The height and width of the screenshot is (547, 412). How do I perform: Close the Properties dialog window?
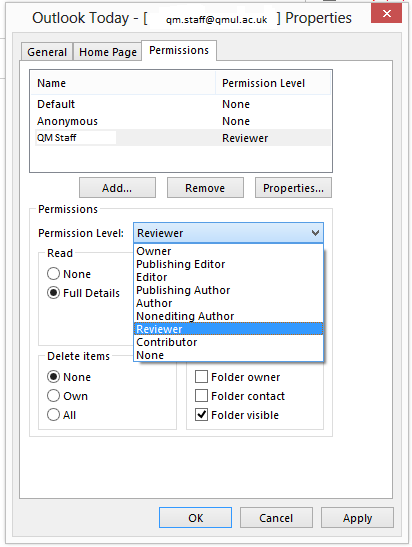coord(386,14)
